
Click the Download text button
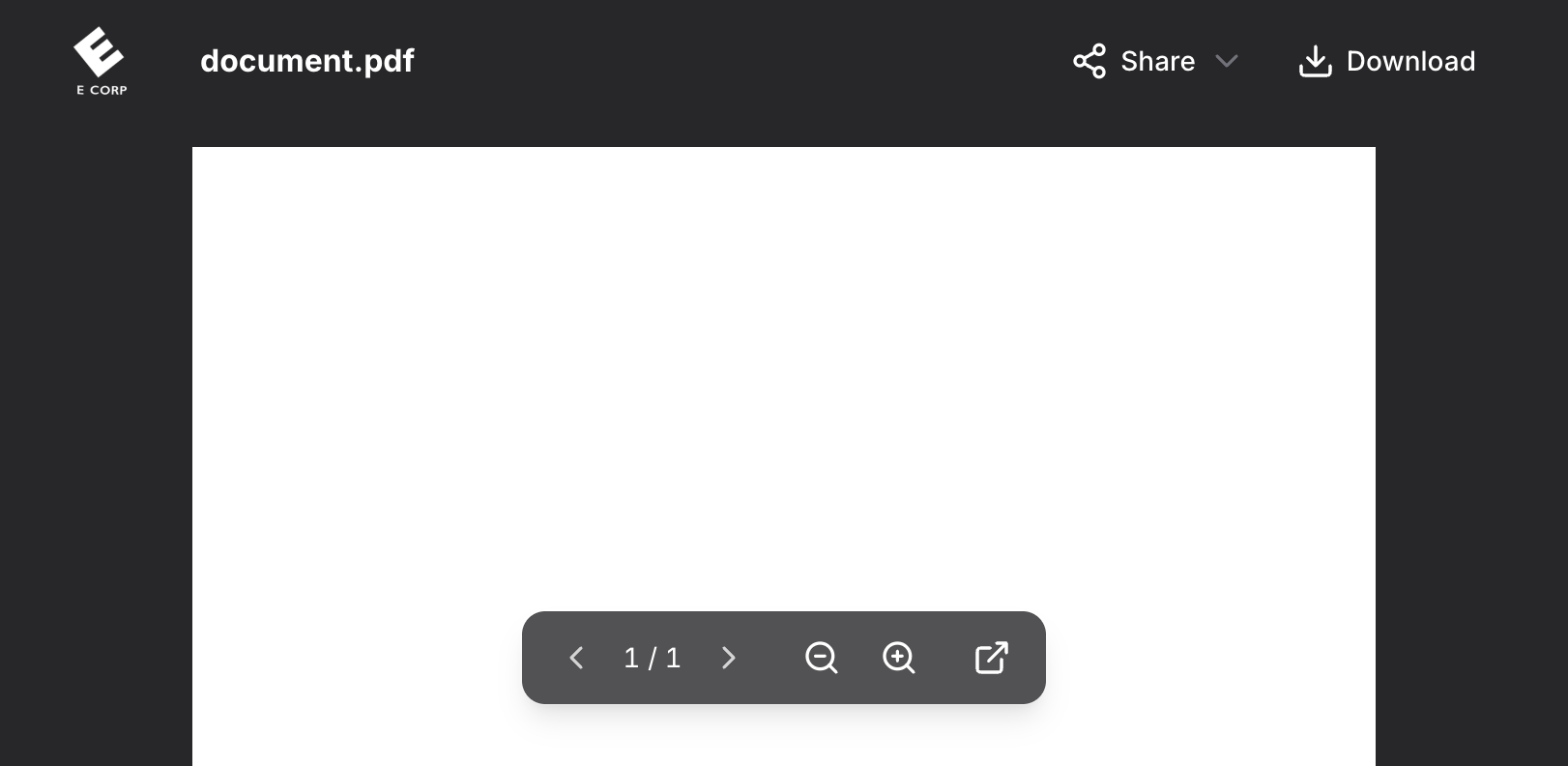click(x=1410, y=61)
